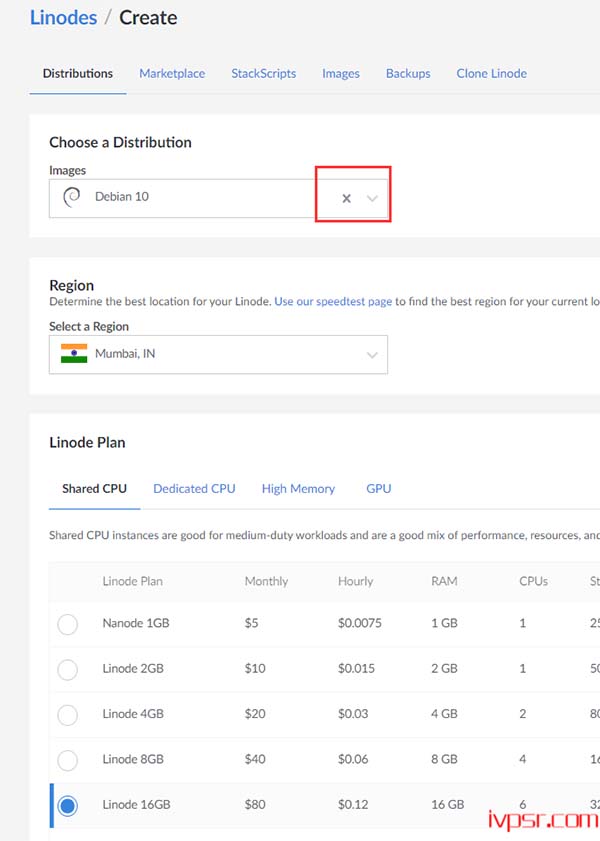Select the Shared CPU plan tab
Viewport: 600px width, 841px height.
(x=94, y=489)
